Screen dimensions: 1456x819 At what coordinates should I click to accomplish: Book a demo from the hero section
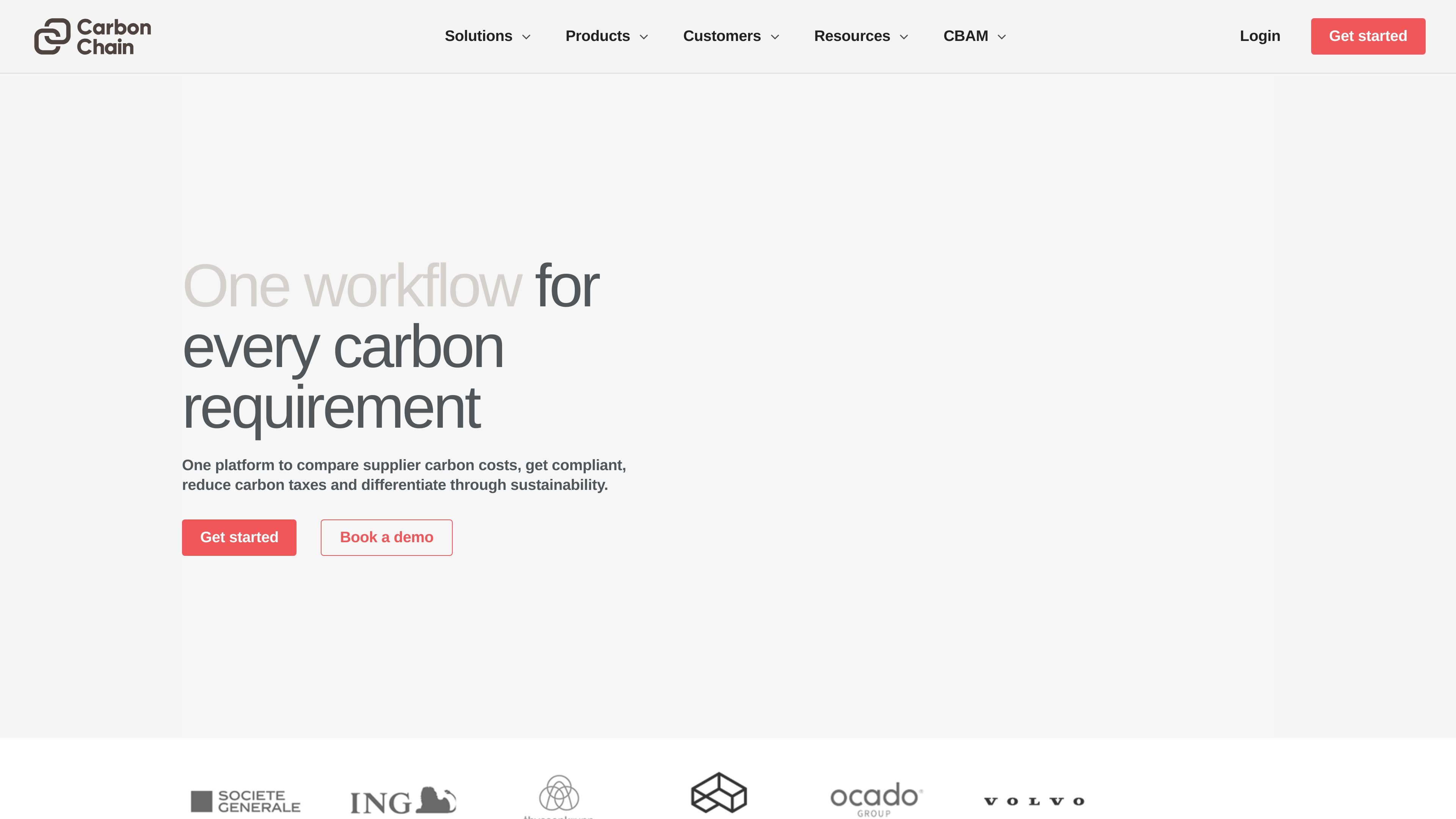(387, 537)
